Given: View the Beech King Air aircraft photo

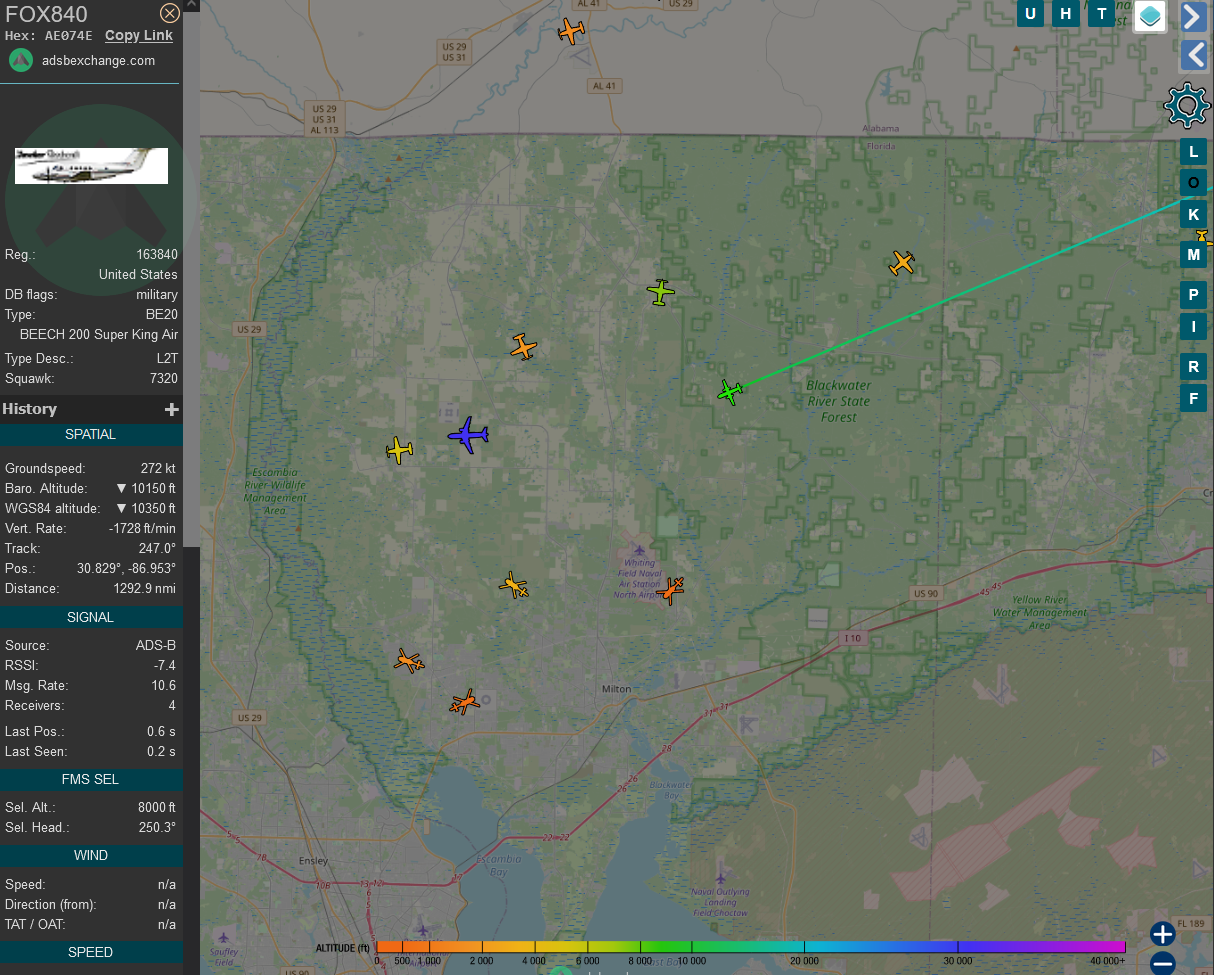Looking at the screenshot, I should (x=91, y=166).
